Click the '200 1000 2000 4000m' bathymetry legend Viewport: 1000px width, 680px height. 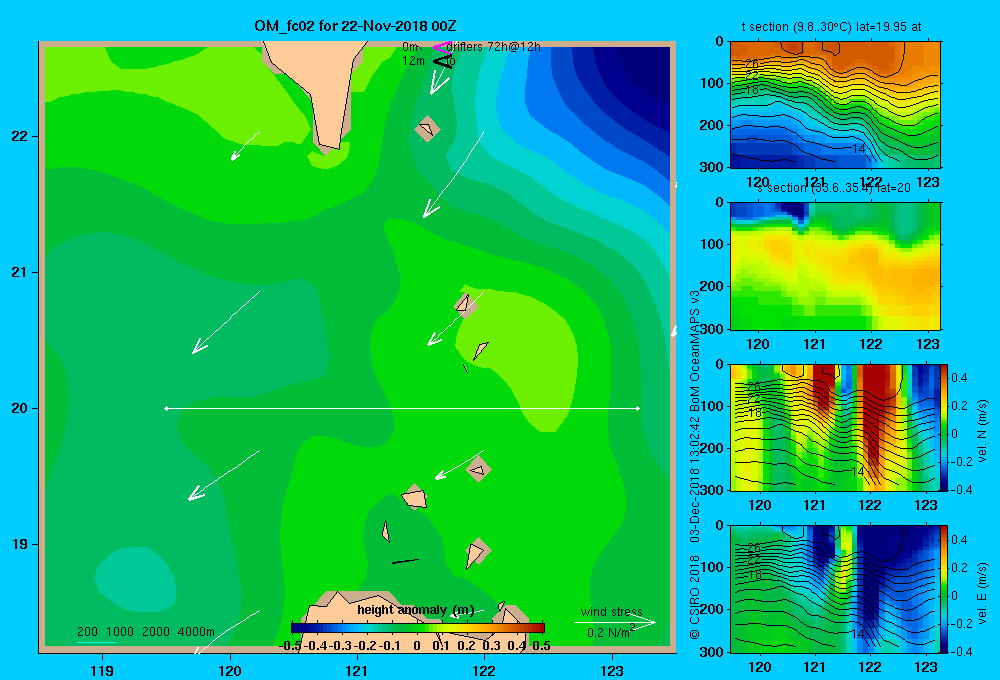coord(145,632)
